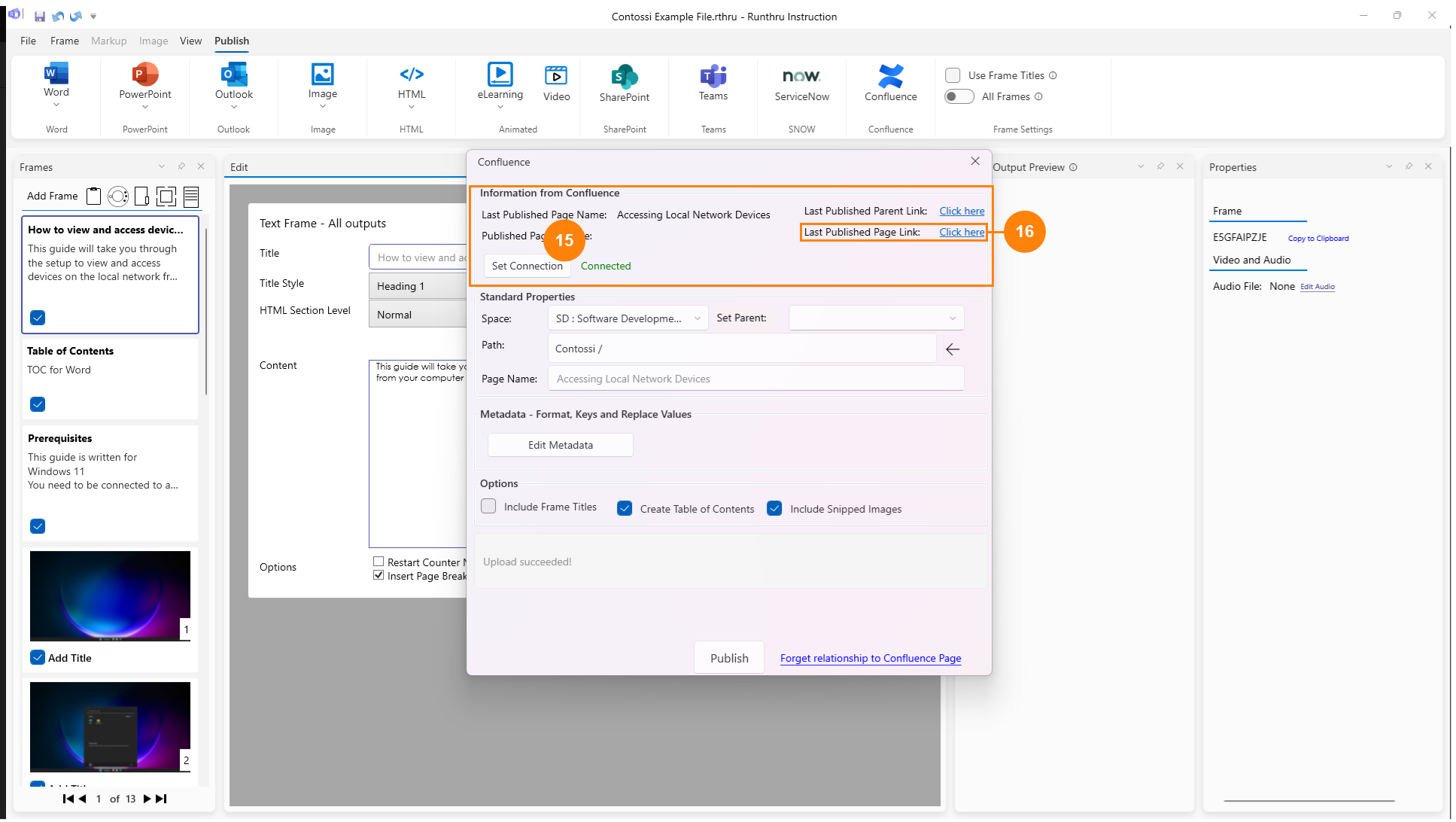Go to next frame using forward arrow
The image size is (1456, 822).
pyautogui.click(x=147, y=799)
